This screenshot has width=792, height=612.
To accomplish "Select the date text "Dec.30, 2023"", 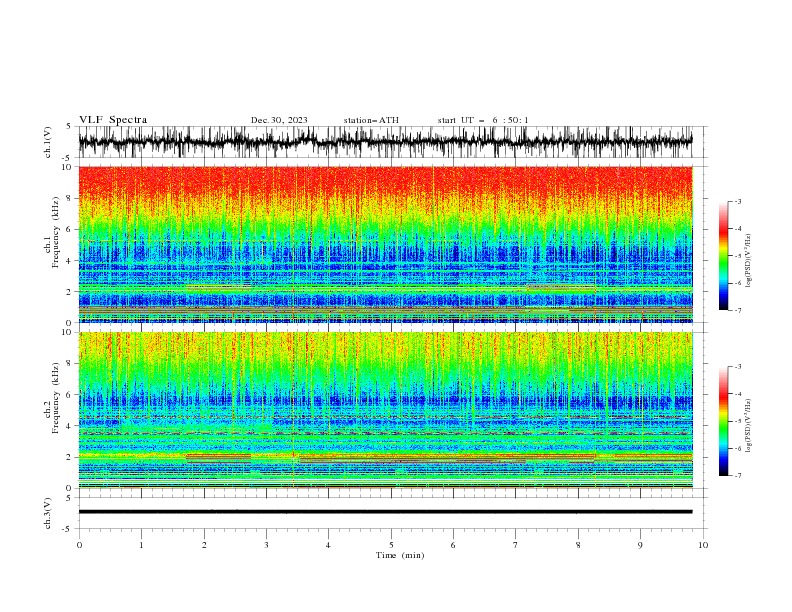I will (279, 120).
